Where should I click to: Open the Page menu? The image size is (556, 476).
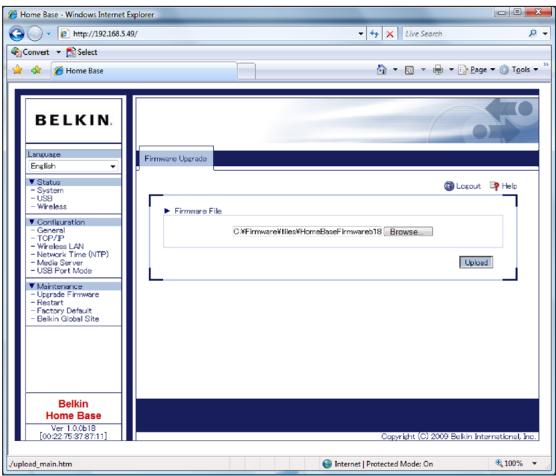476,70
